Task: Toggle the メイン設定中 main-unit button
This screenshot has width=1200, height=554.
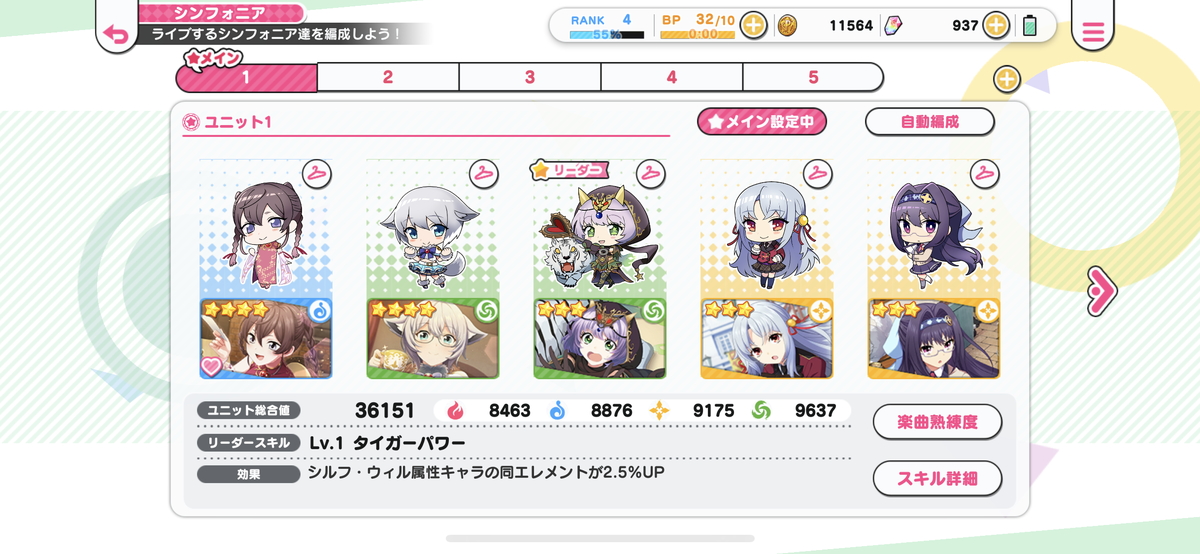Action: pyautogui.click(x=762, y=122)
